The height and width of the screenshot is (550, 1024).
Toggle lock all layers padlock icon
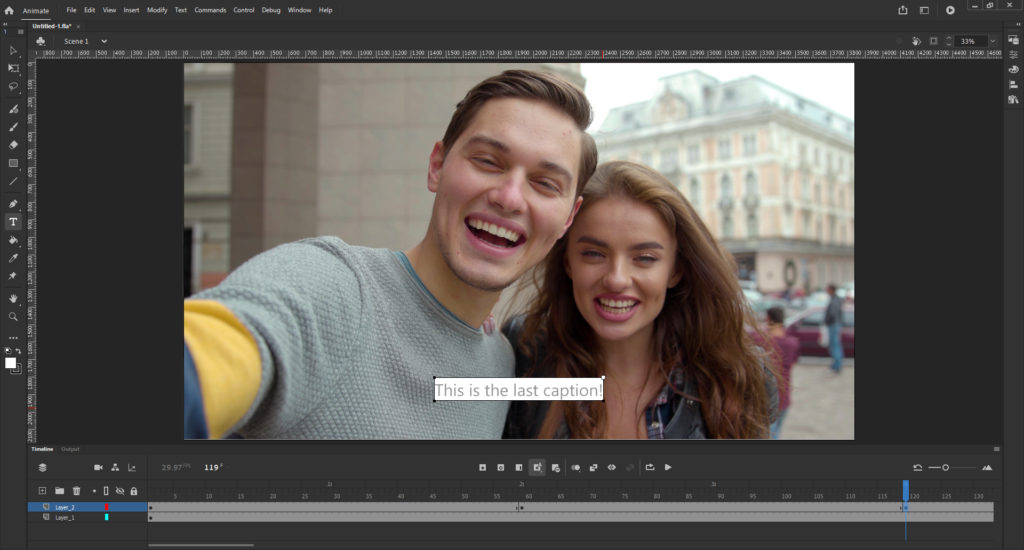133,491
